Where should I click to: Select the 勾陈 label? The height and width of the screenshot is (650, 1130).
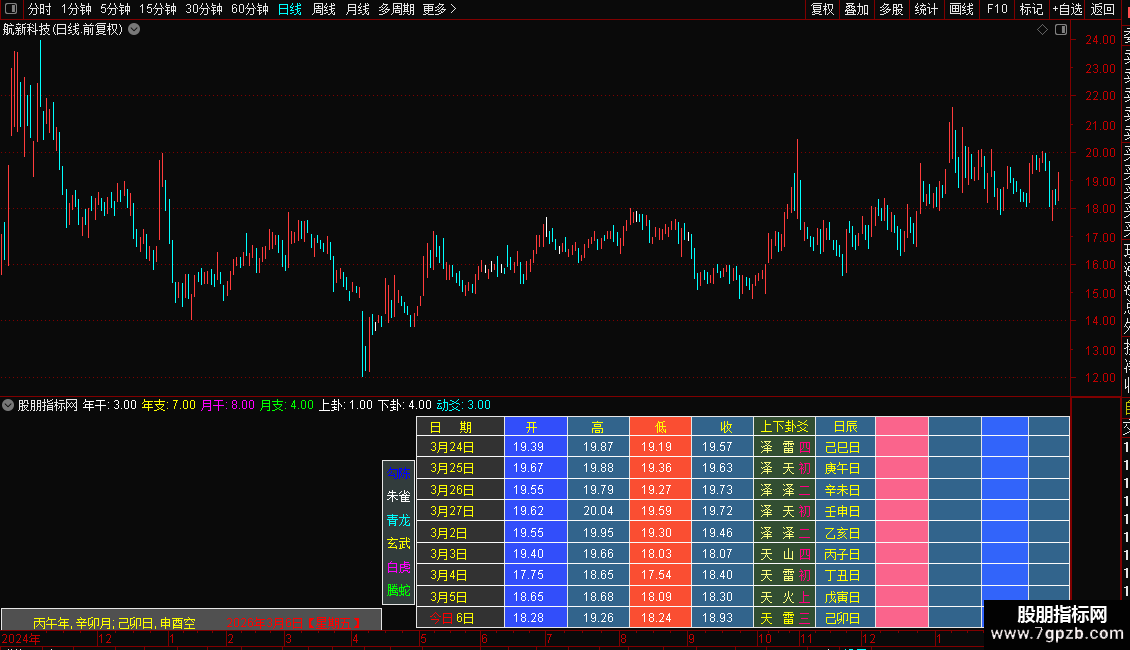(399, 473)
